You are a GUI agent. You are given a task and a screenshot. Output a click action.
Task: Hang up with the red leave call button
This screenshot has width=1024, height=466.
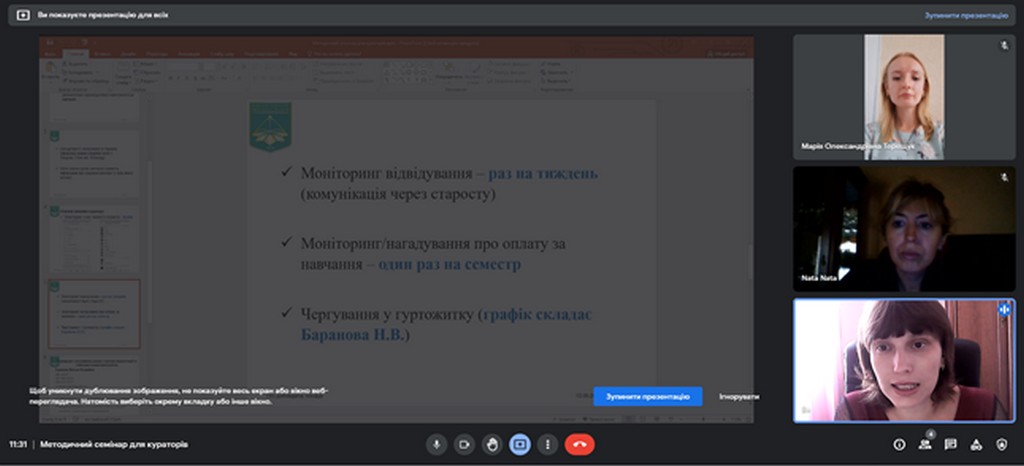click(580, 444)
